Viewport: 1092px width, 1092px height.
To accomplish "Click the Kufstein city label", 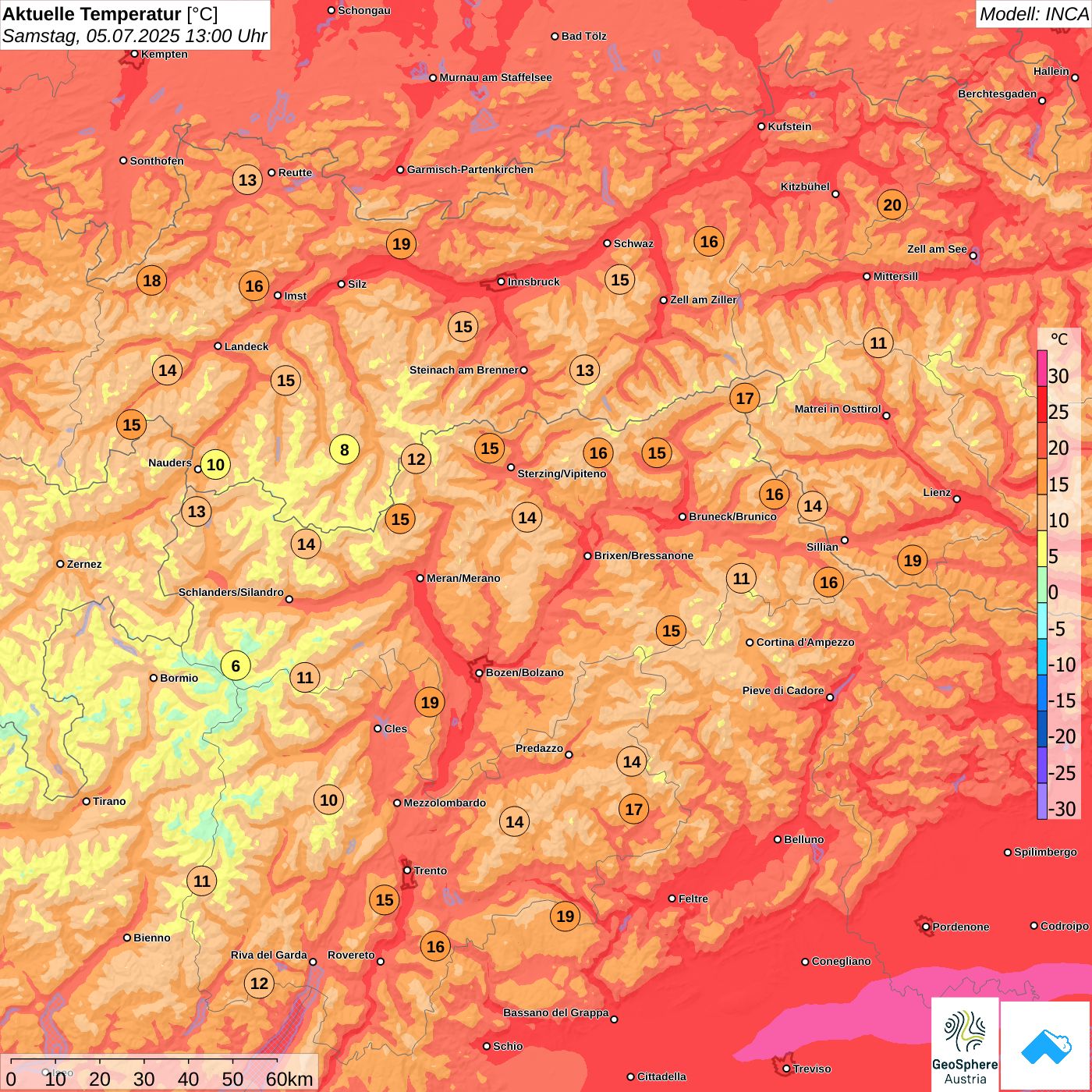I will (x=789, y=126).
